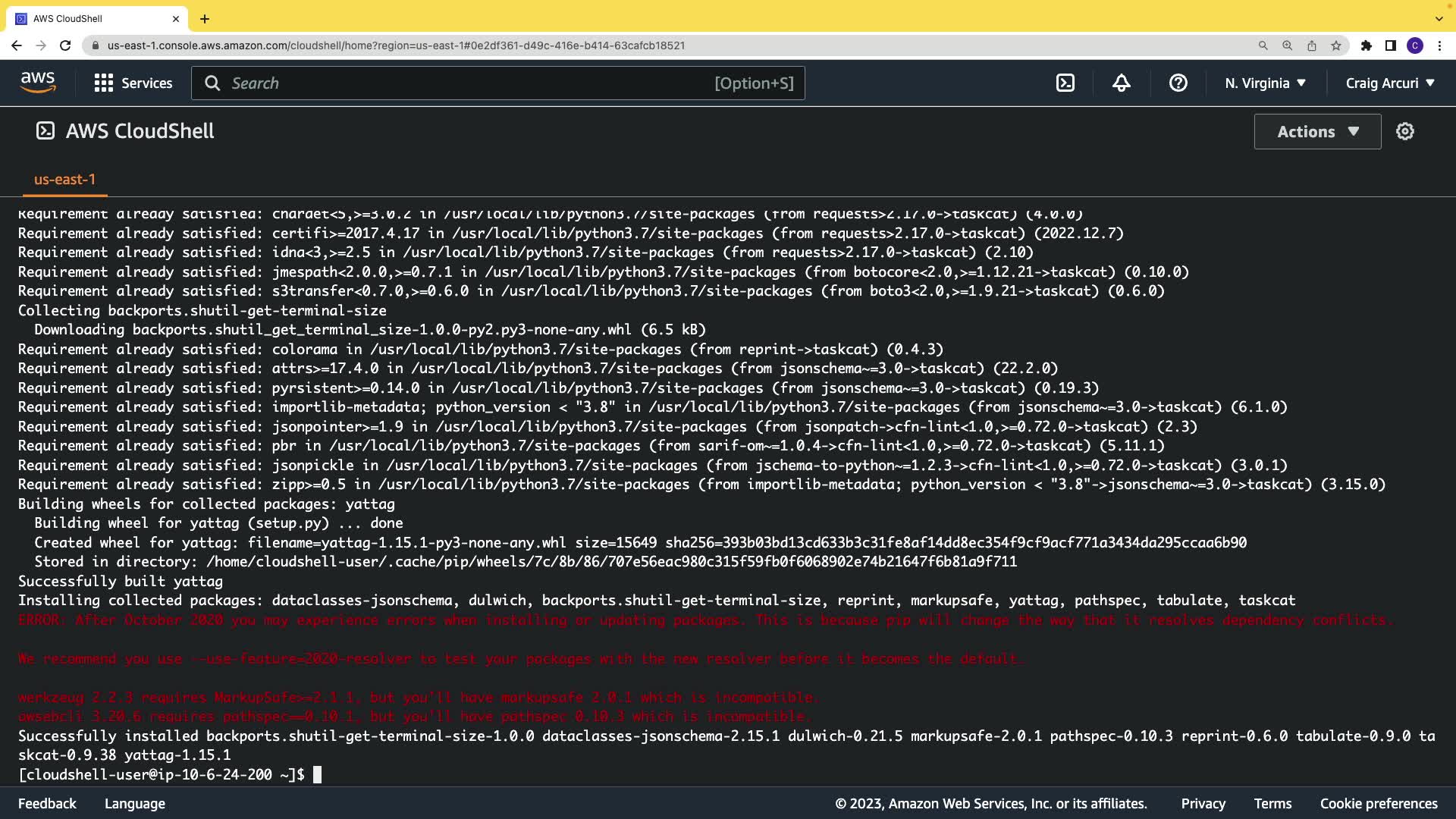Click the AWS logo home icon
The image size is (1456, 819).
38,83
